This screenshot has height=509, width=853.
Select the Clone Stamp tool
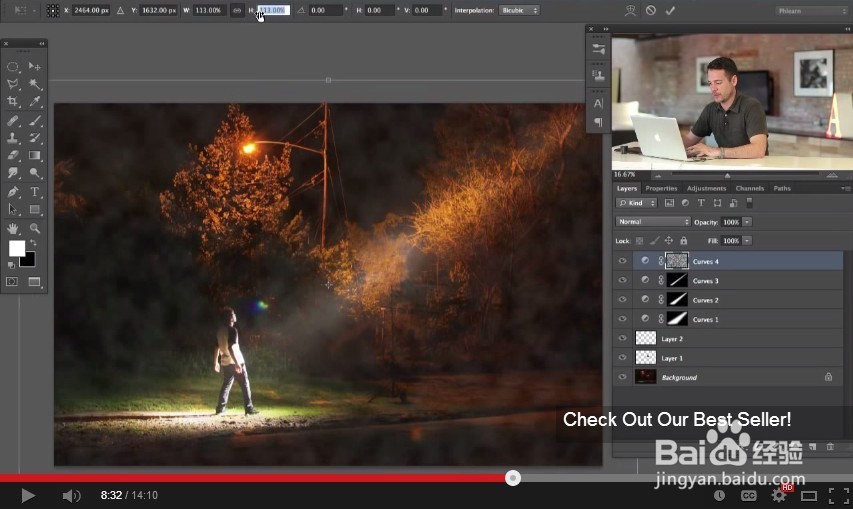tap(13, 138)
